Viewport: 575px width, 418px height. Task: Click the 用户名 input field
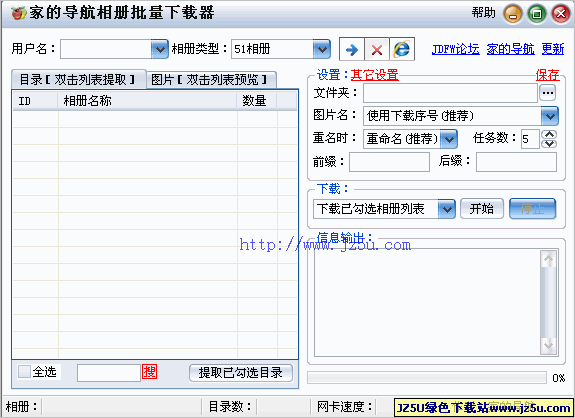pos(106,49)
